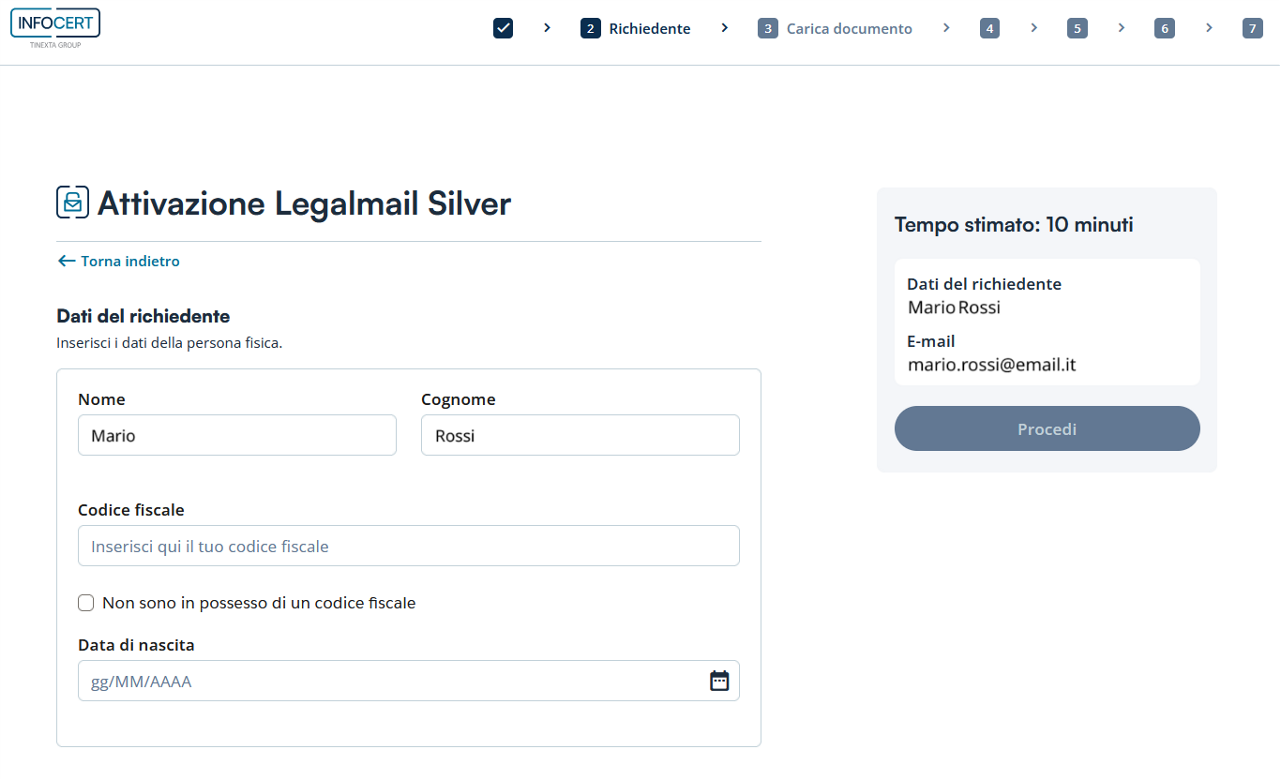Screen dimensions: 1280x779
Task: Click the completed step one checkmark icon
Action: [x=503, y=28]
